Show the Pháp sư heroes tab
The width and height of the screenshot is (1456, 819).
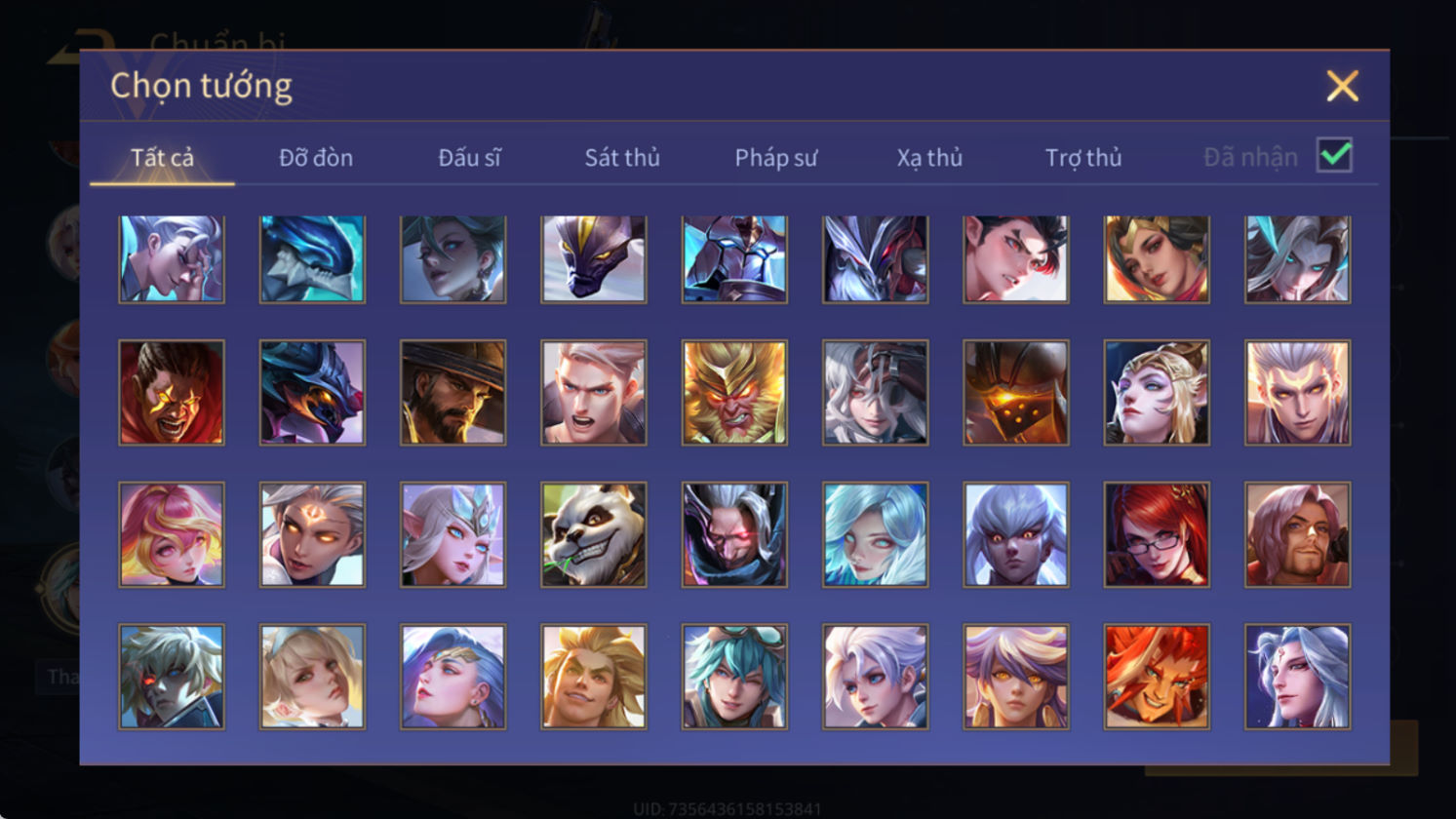click(775, 158)
